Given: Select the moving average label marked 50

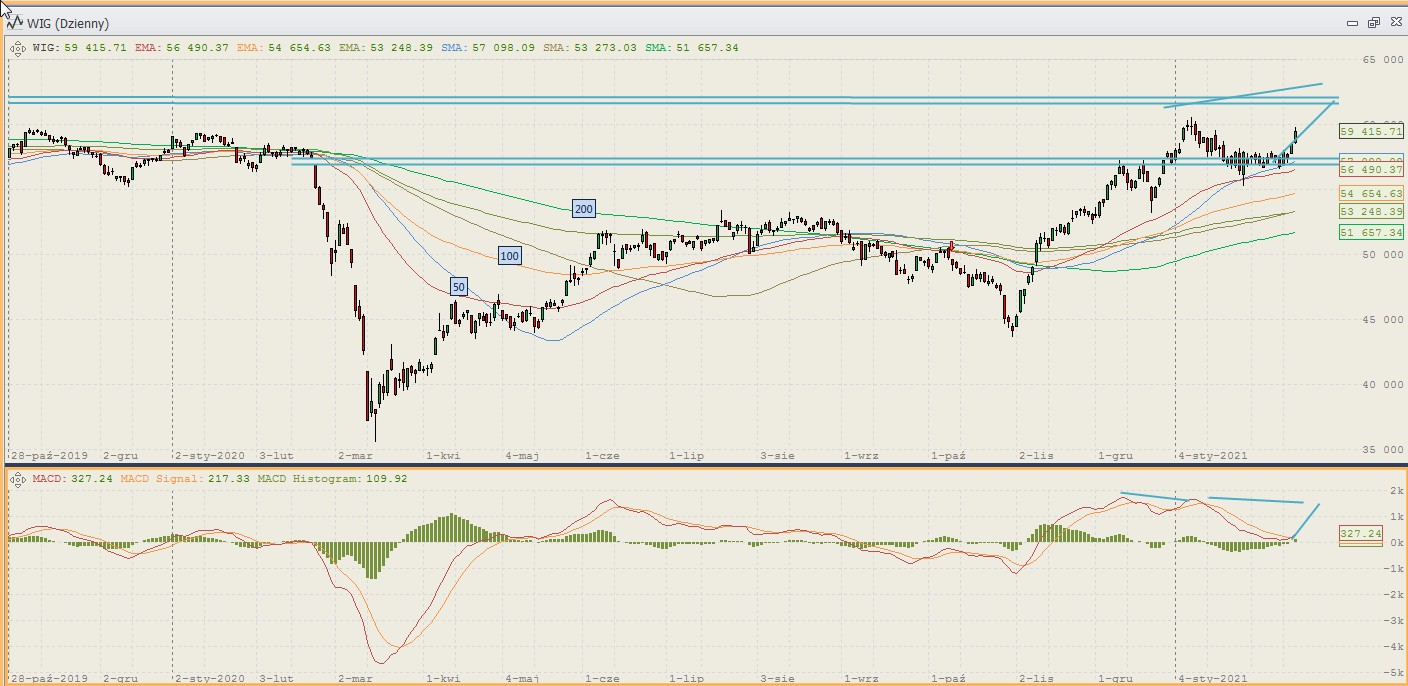Looking at the screenshot, I should [458, 287].
